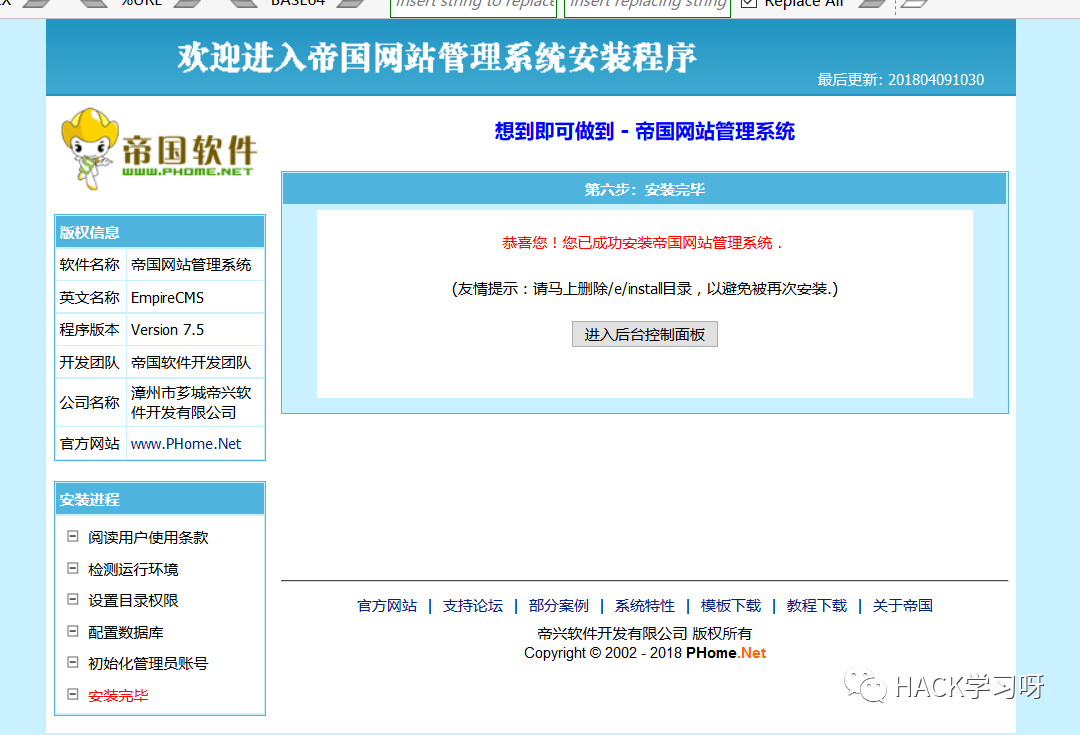Screen dimensions: 1080x735
Task: Click the box icon beside 阅读用户使用条款
Action: click(72, 536)
